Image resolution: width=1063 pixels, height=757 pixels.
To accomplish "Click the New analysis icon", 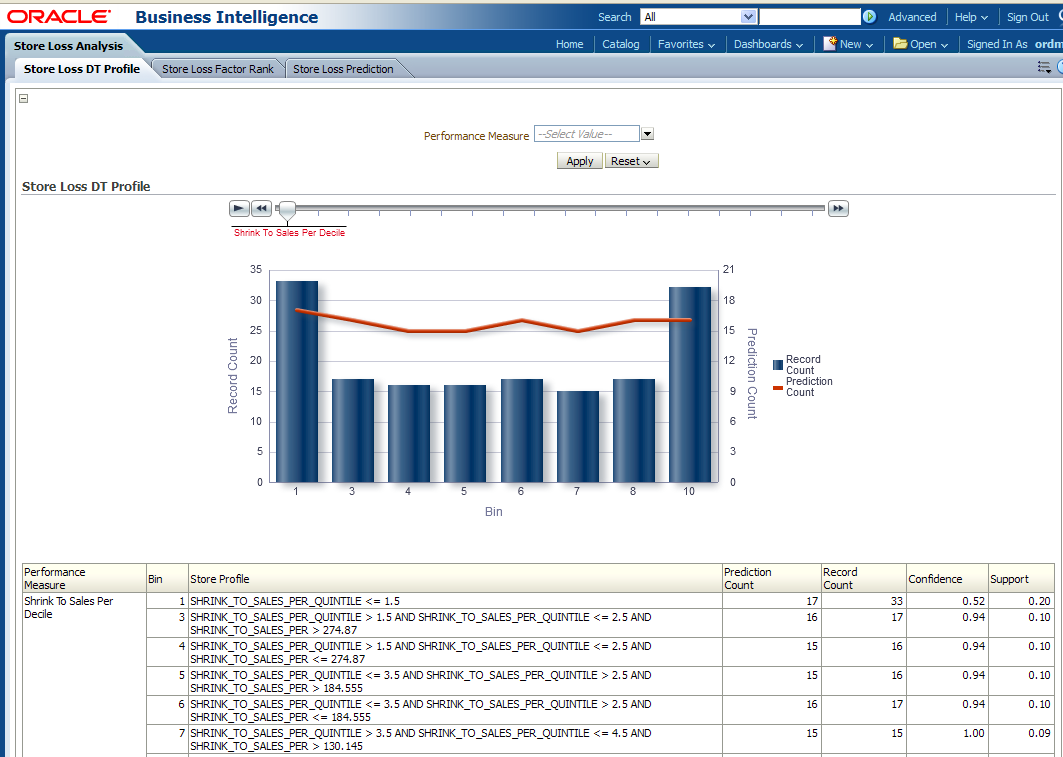I will (830, 44).
